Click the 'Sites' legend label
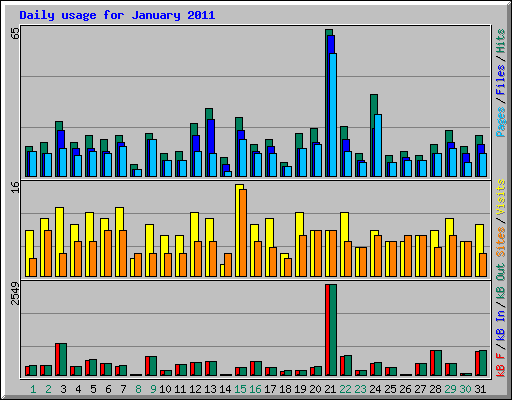The width and height of the screenshot is (512, 400). [501, 242]
